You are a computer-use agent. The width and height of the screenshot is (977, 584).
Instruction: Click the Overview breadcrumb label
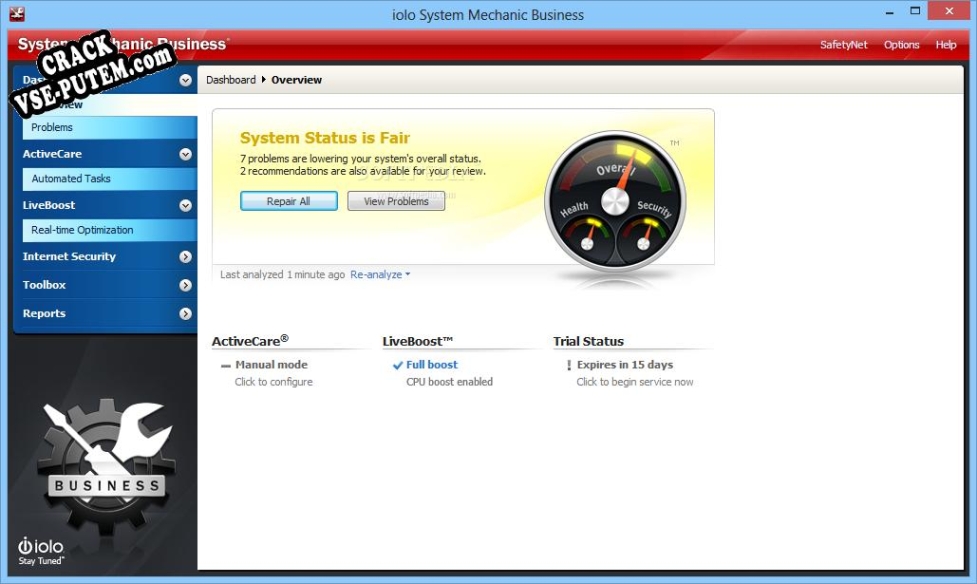[x=297, y=80]
